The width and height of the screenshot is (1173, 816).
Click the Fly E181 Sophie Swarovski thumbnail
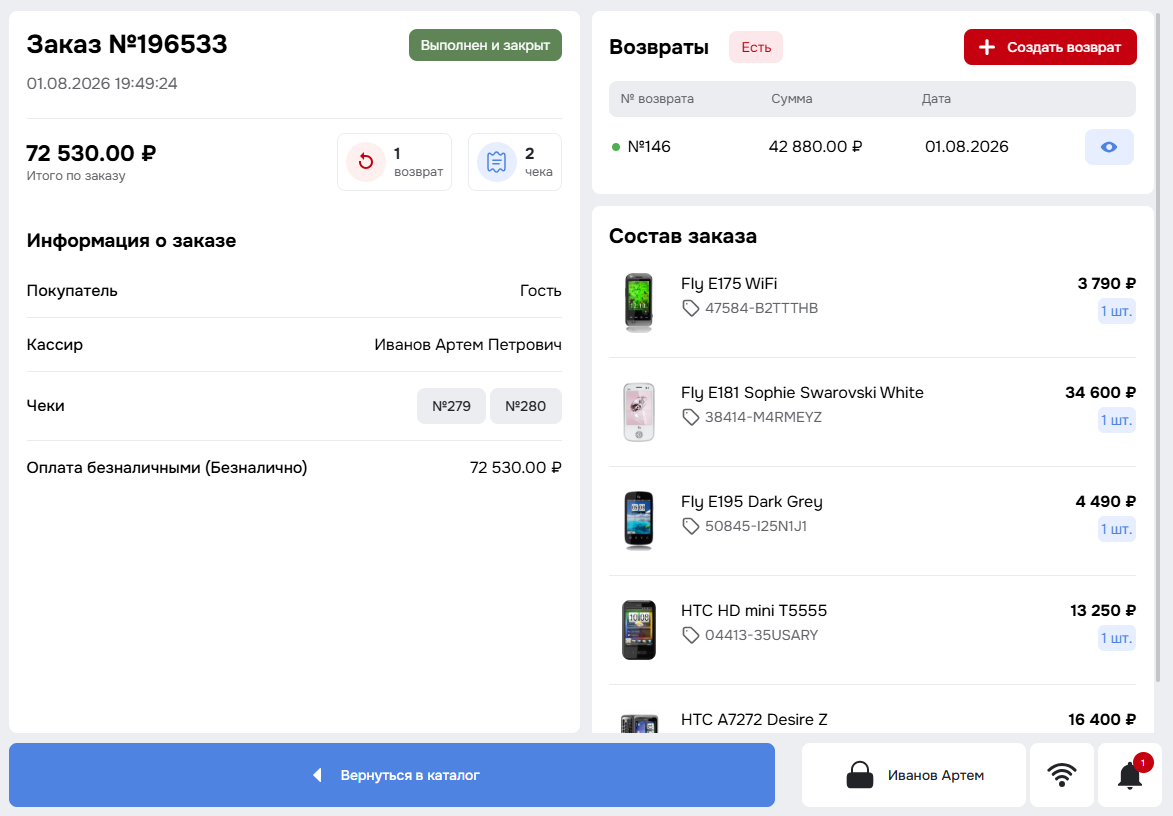point(639,411)
